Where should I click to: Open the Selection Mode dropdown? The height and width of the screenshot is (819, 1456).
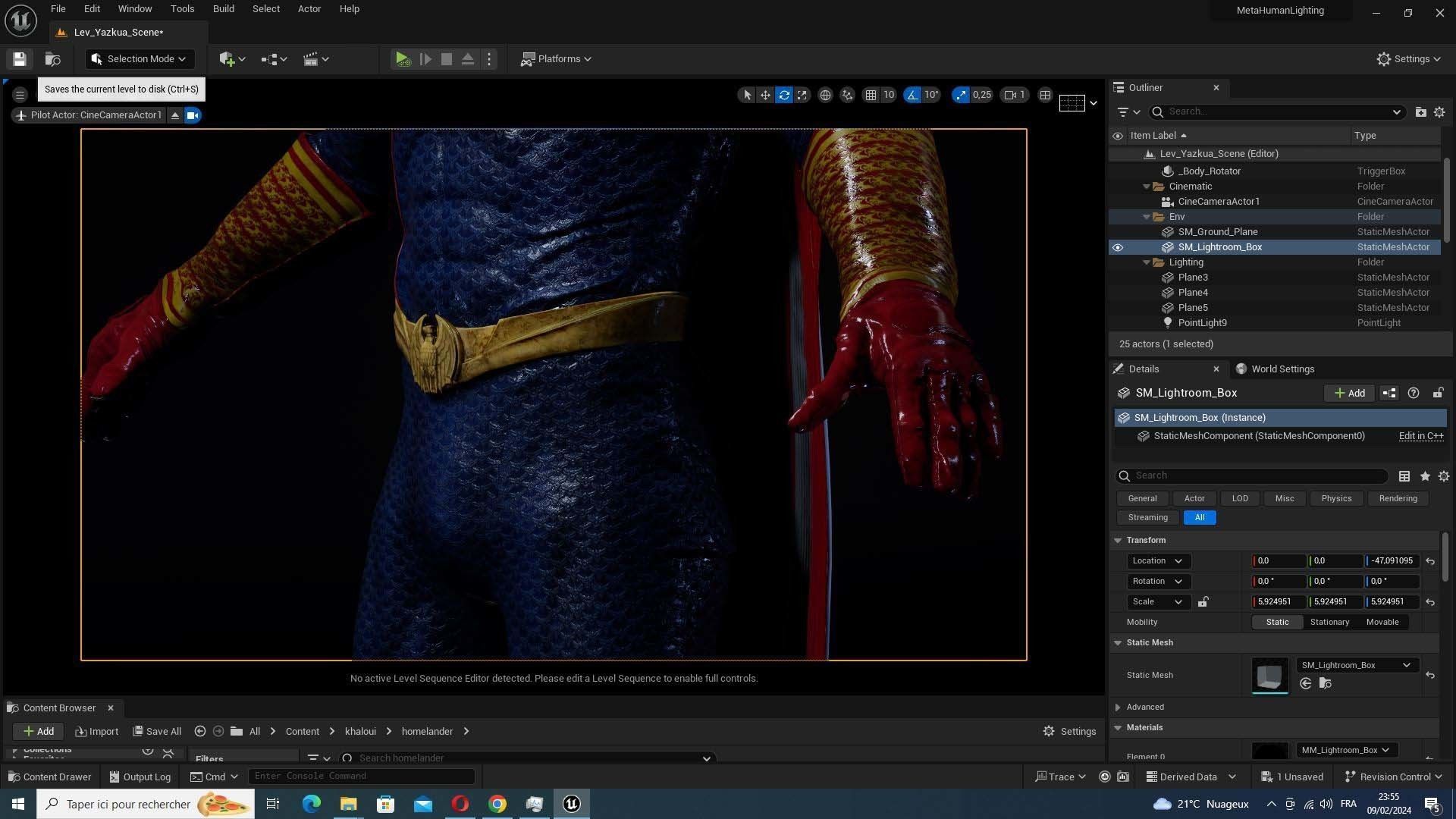(140, 59)
